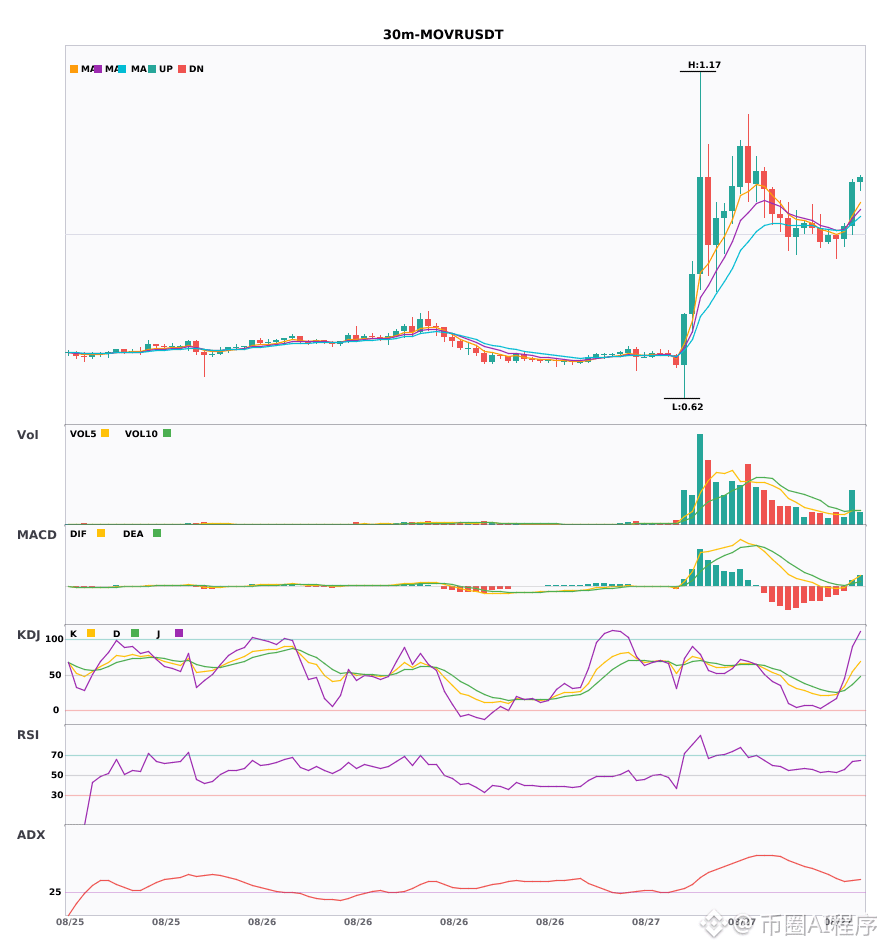Click the MACD panel label
The image size is (885, 950).
[36, 535]
